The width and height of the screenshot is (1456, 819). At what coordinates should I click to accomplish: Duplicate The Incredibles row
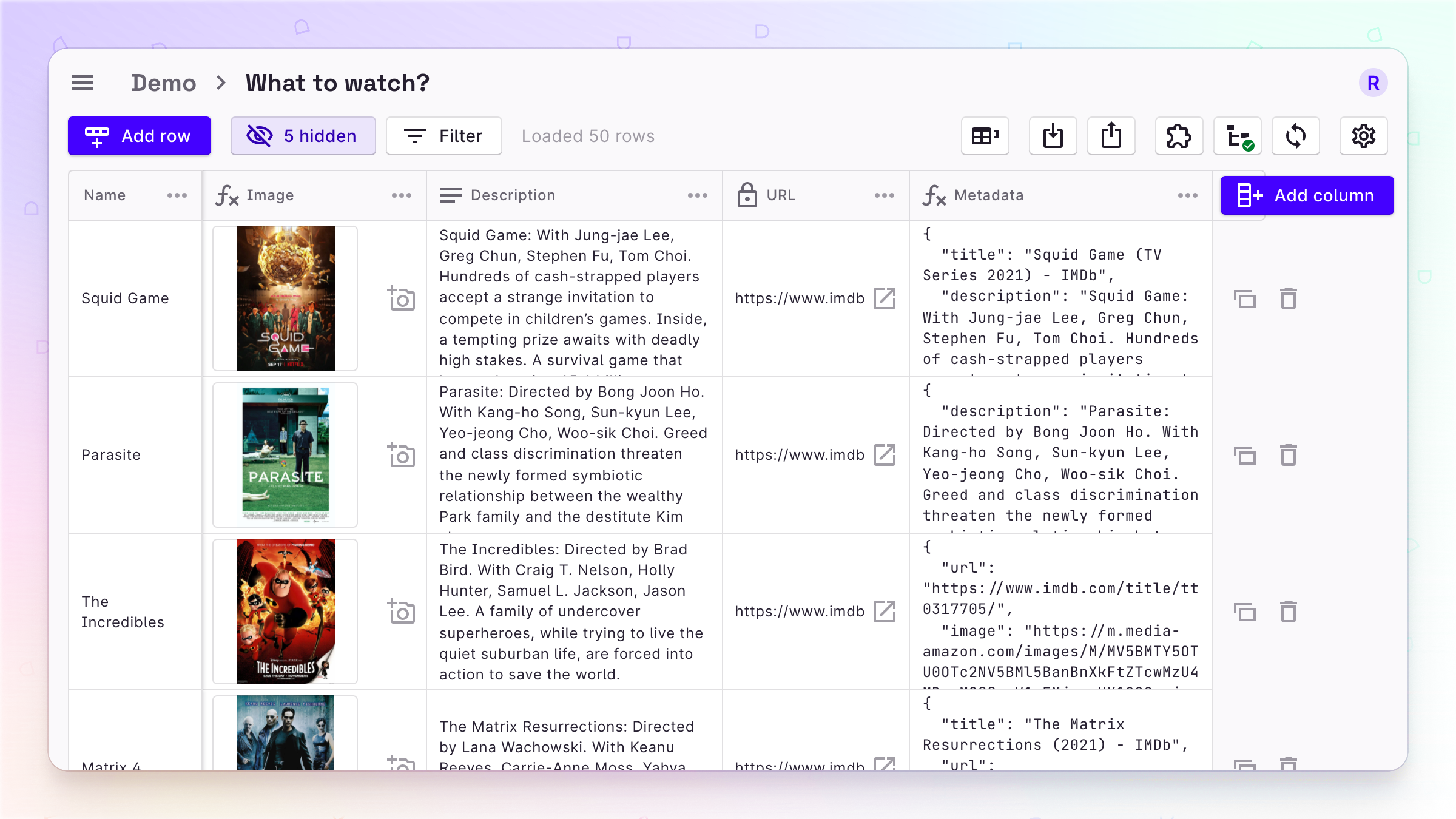[x=1245, y=612]
